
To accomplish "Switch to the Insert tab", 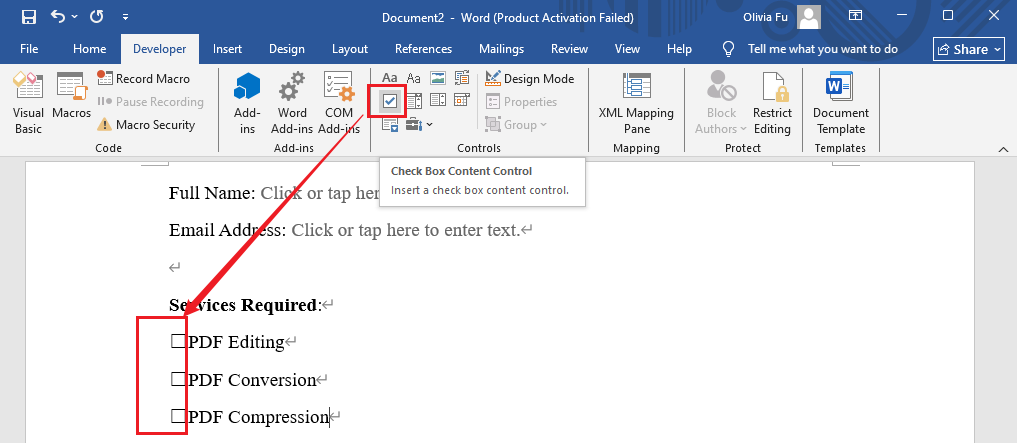I will pos(228,49).
